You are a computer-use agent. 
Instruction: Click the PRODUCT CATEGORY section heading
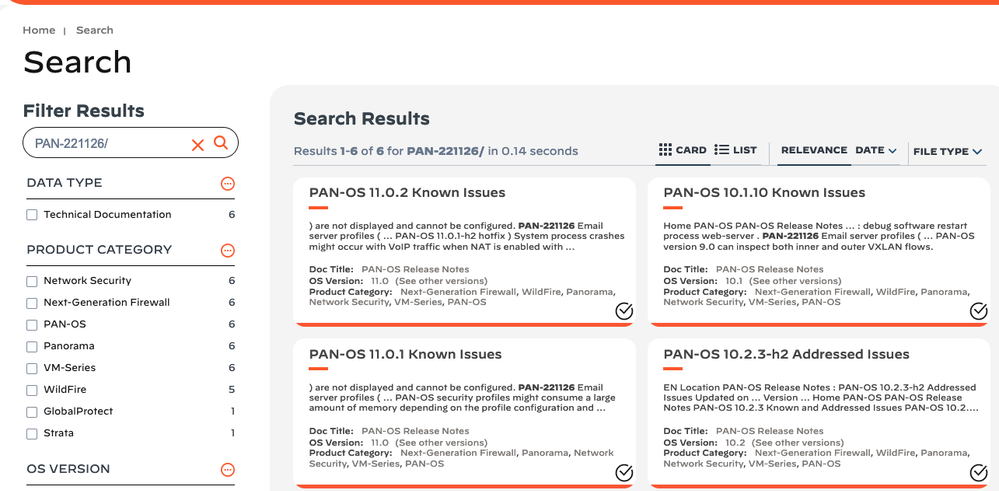[x=99, y=250]
